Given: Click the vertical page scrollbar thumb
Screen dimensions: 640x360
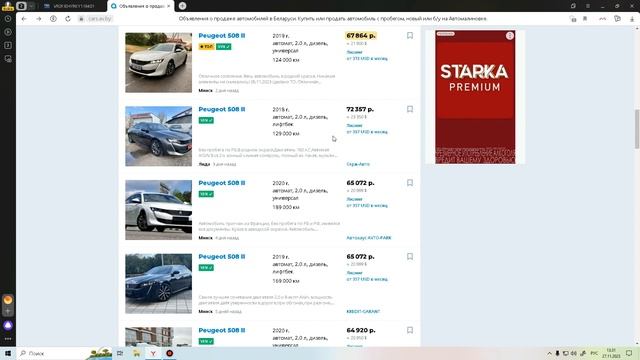Looking at the screenshot, I should 637,129.
